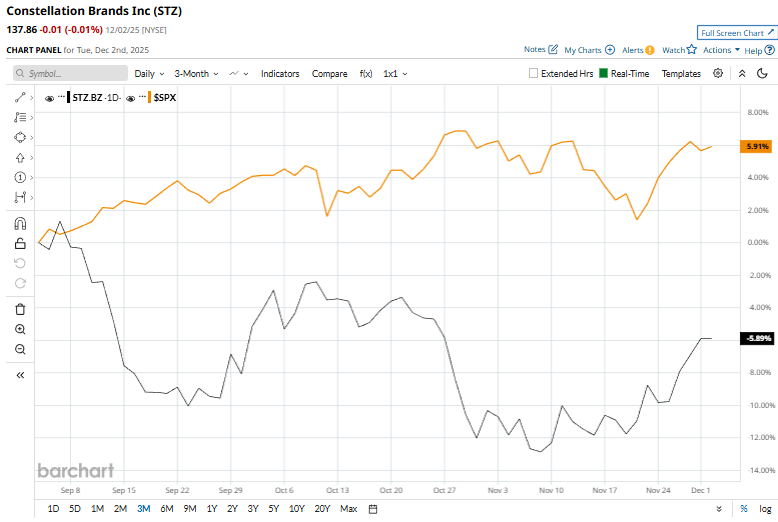
Task: Select the 9M time range
Action: (190, 509)
